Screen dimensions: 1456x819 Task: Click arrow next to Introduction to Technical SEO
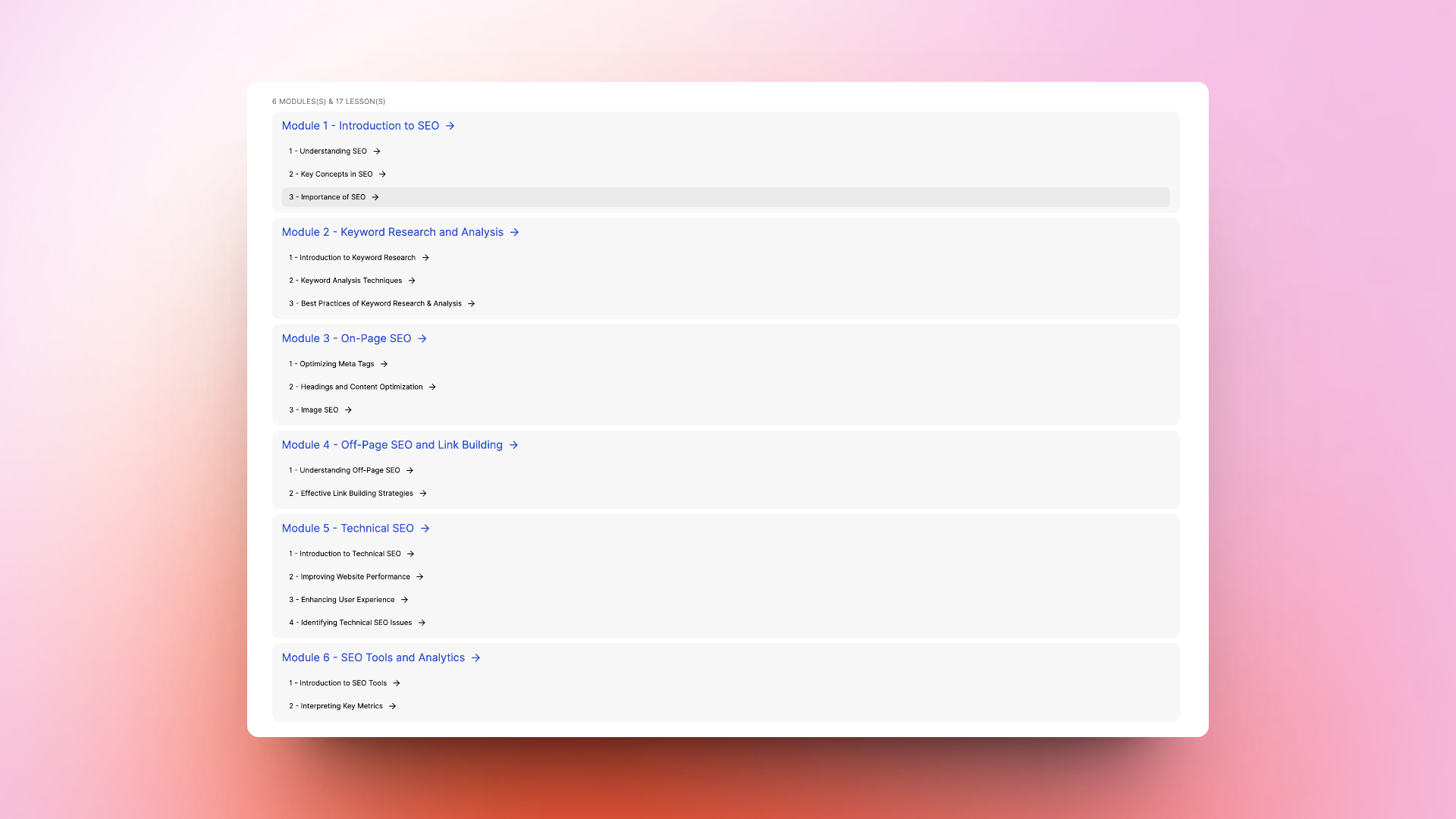(410, 554)
